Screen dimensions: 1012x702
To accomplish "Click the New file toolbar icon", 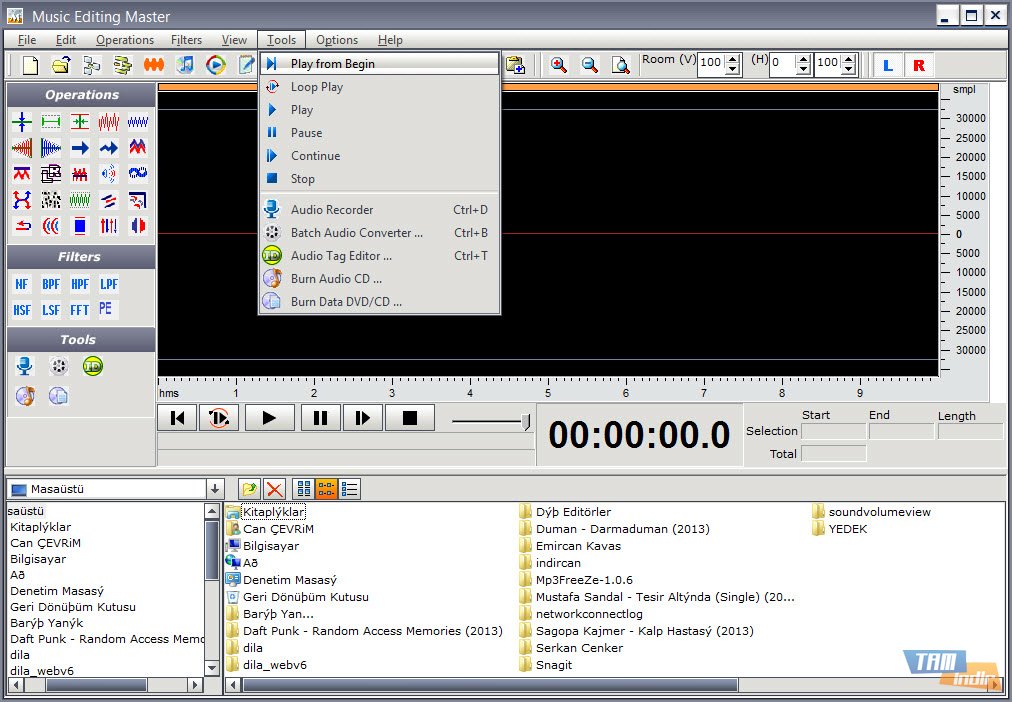I will 30,65.
